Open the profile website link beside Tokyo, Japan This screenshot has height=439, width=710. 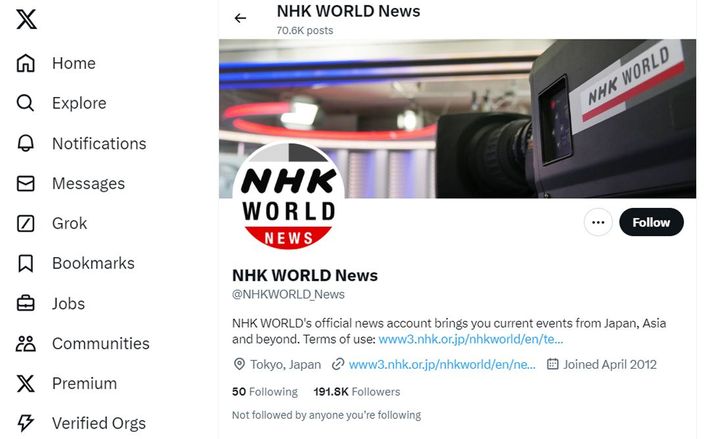[442, 364]
